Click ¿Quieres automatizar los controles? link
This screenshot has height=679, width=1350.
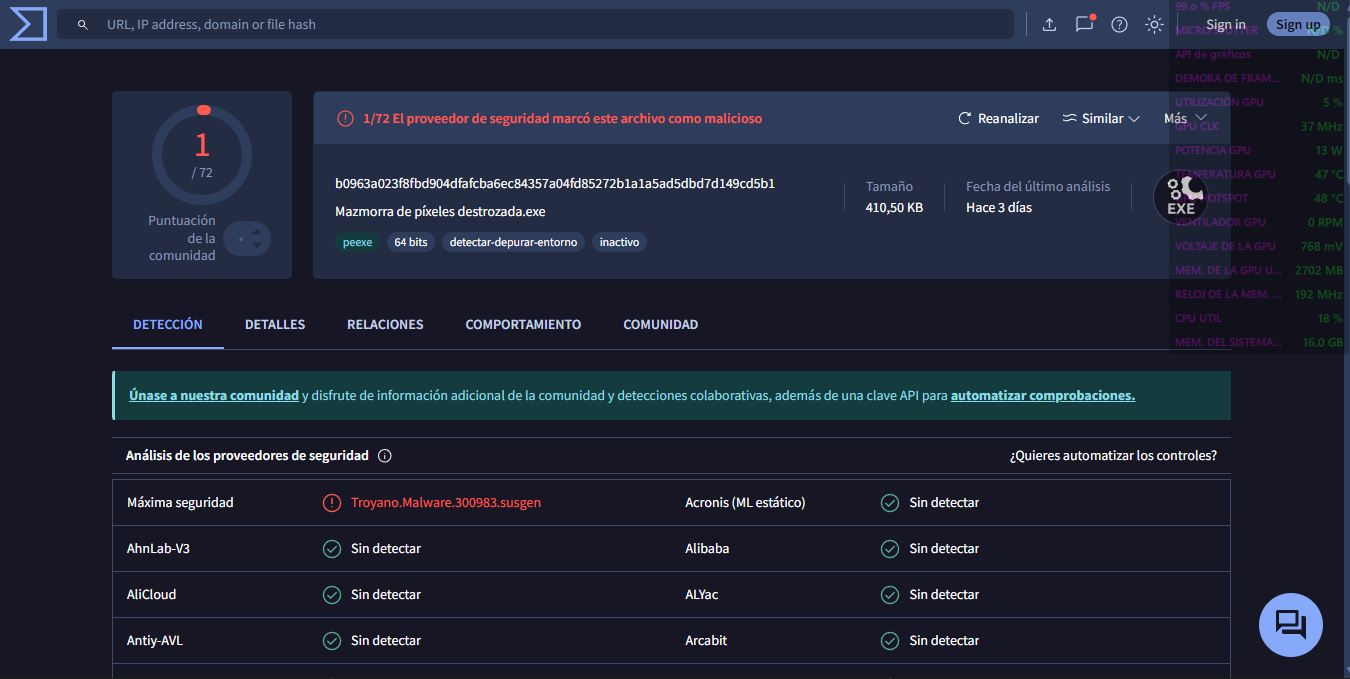[1113, 455]
